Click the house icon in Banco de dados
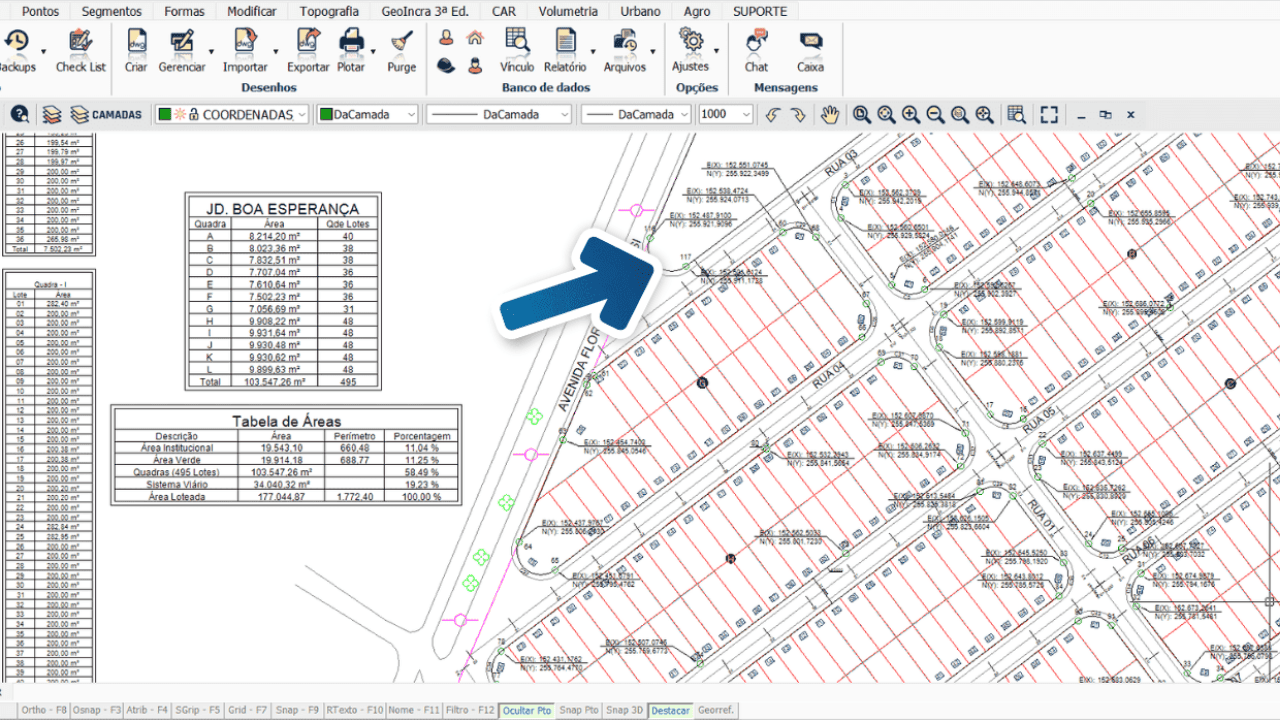1280x720 pixels. pos(475,38)
